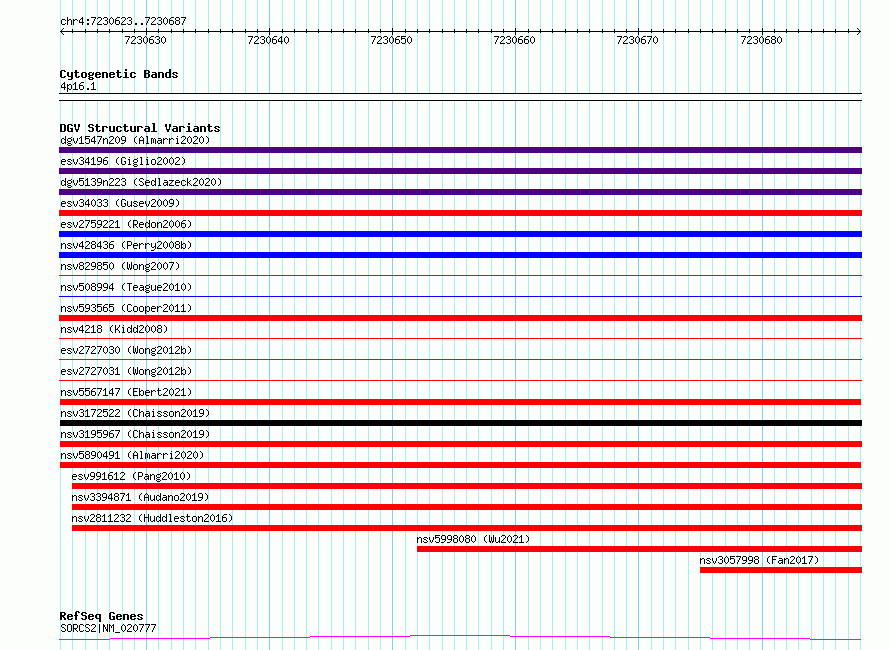This screenshot has height=650, width=890.
Task: Click the purple bar under esv34196
Action: click(460, 171)
